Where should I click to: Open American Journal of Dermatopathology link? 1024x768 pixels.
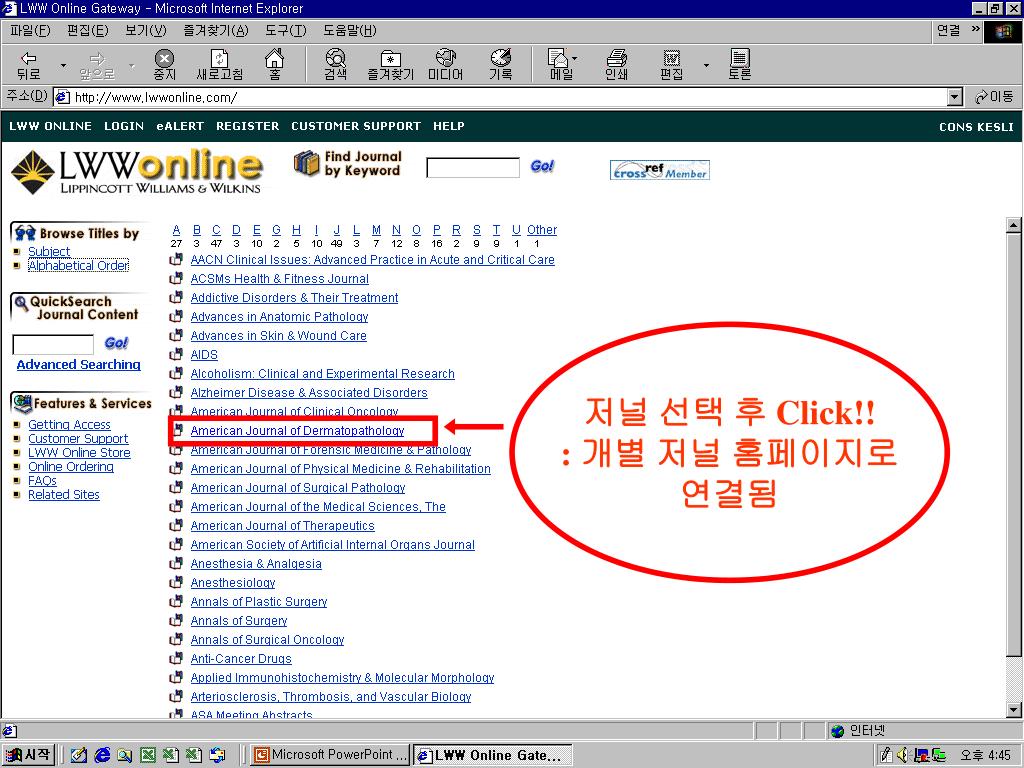(x=297, y=431)
